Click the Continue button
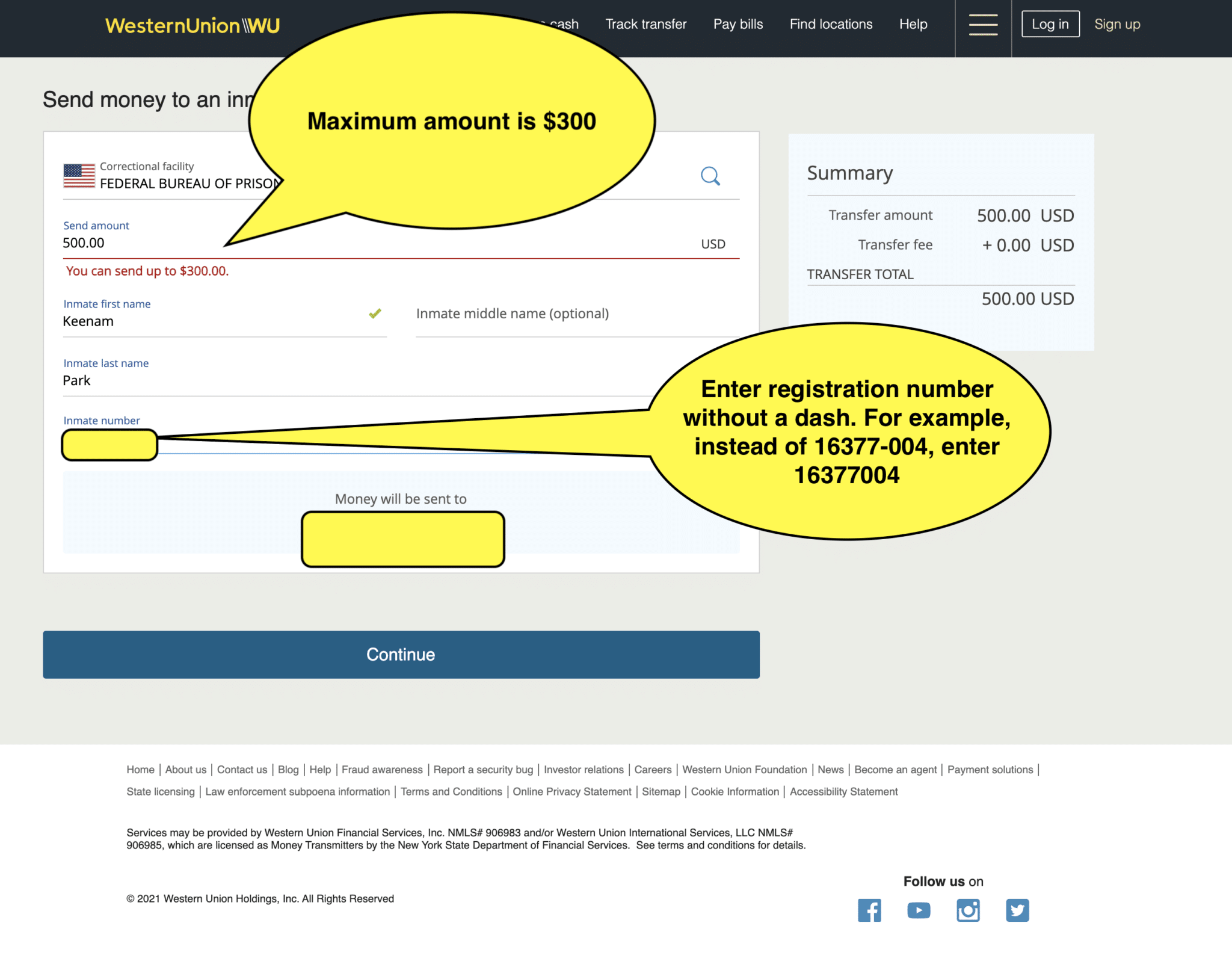 point(401,655)
